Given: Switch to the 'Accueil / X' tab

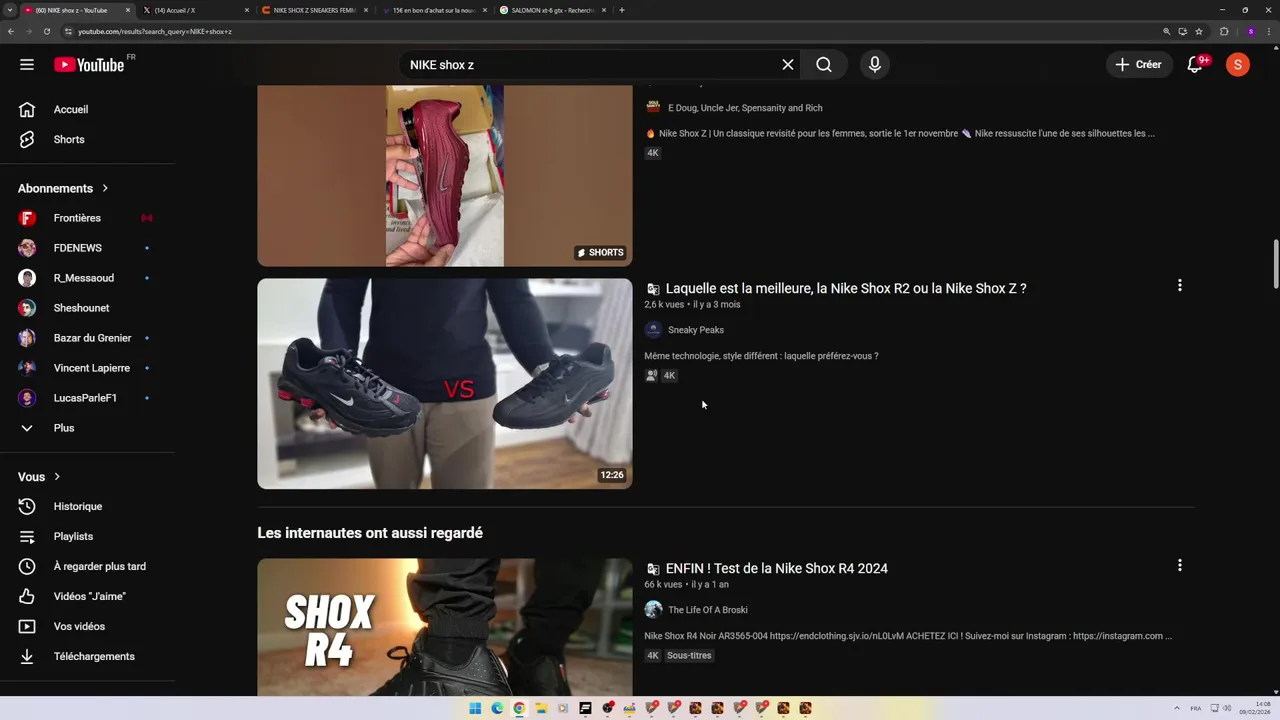Looking at the screenshot, I should 195,10.
